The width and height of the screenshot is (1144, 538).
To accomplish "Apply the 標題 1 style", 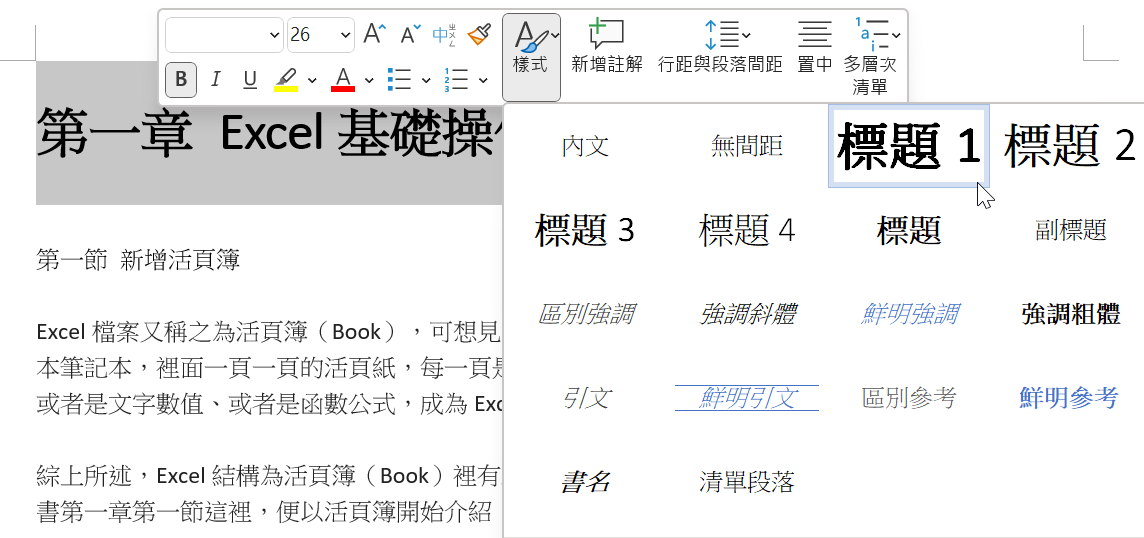I will pyautogui.click(x=909, y=147).
